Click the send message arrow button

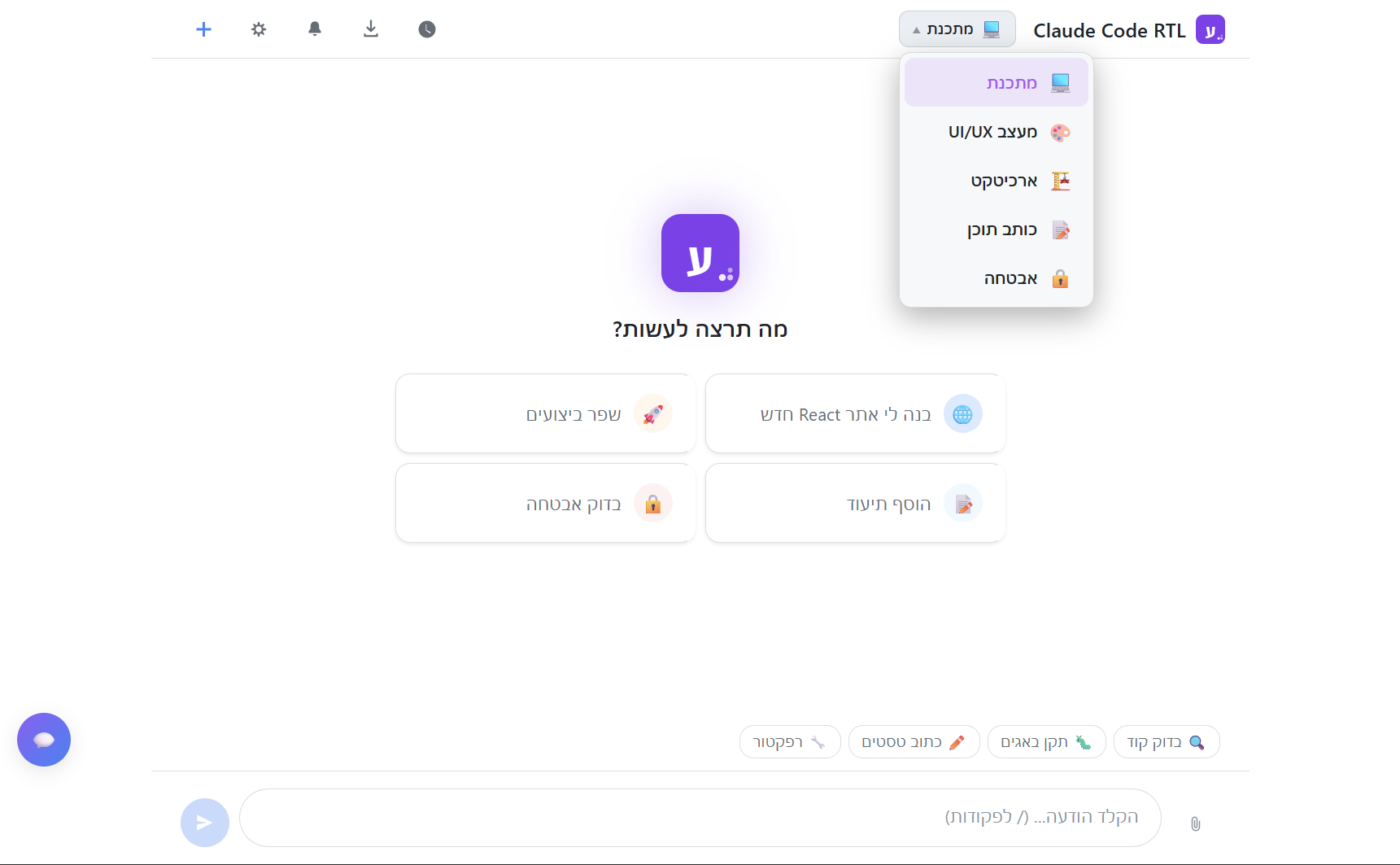coord(205,823)
